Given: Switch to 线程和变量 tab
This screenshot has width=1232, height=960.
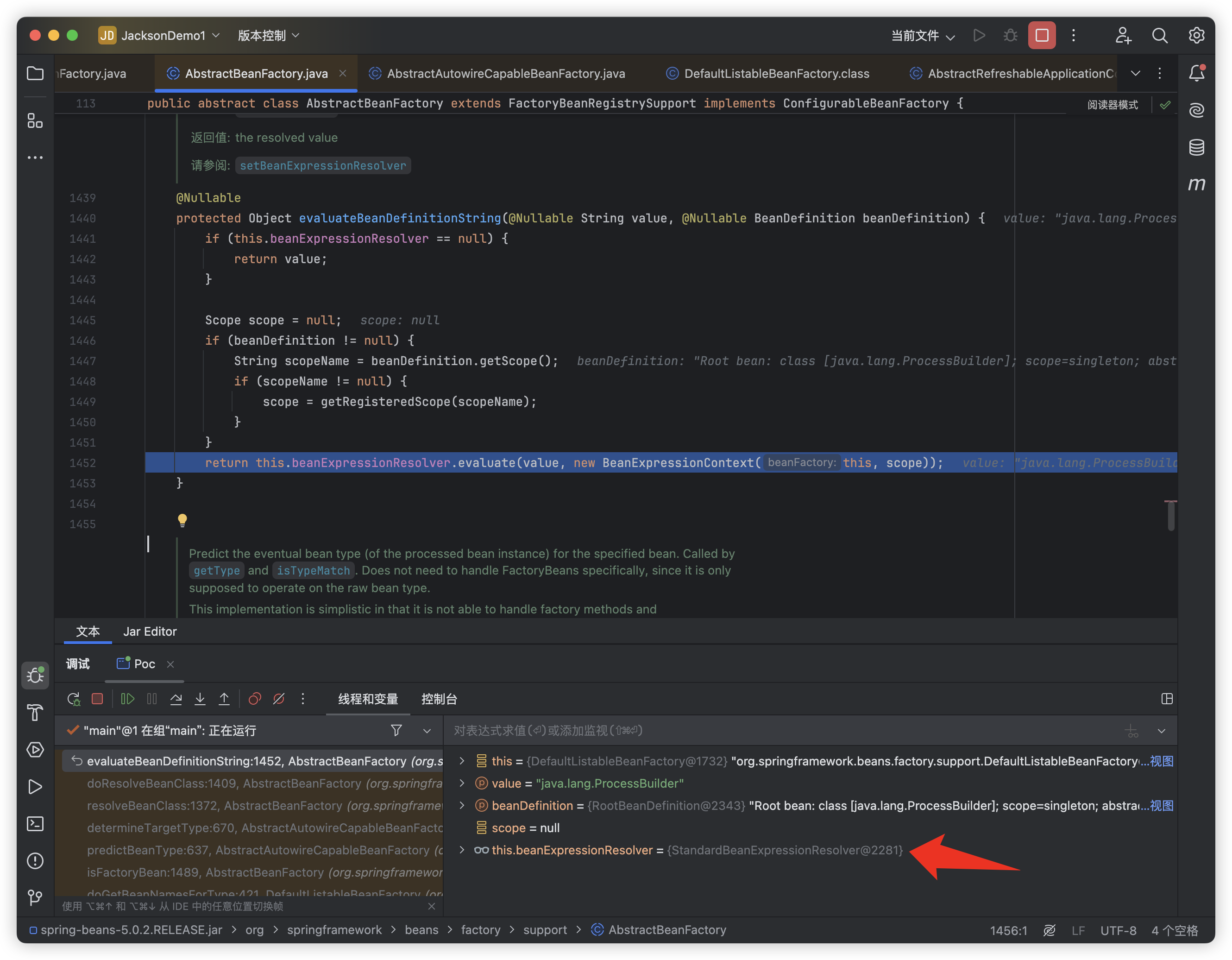Looking at the screenshot, I should click(x=368, y=699).
